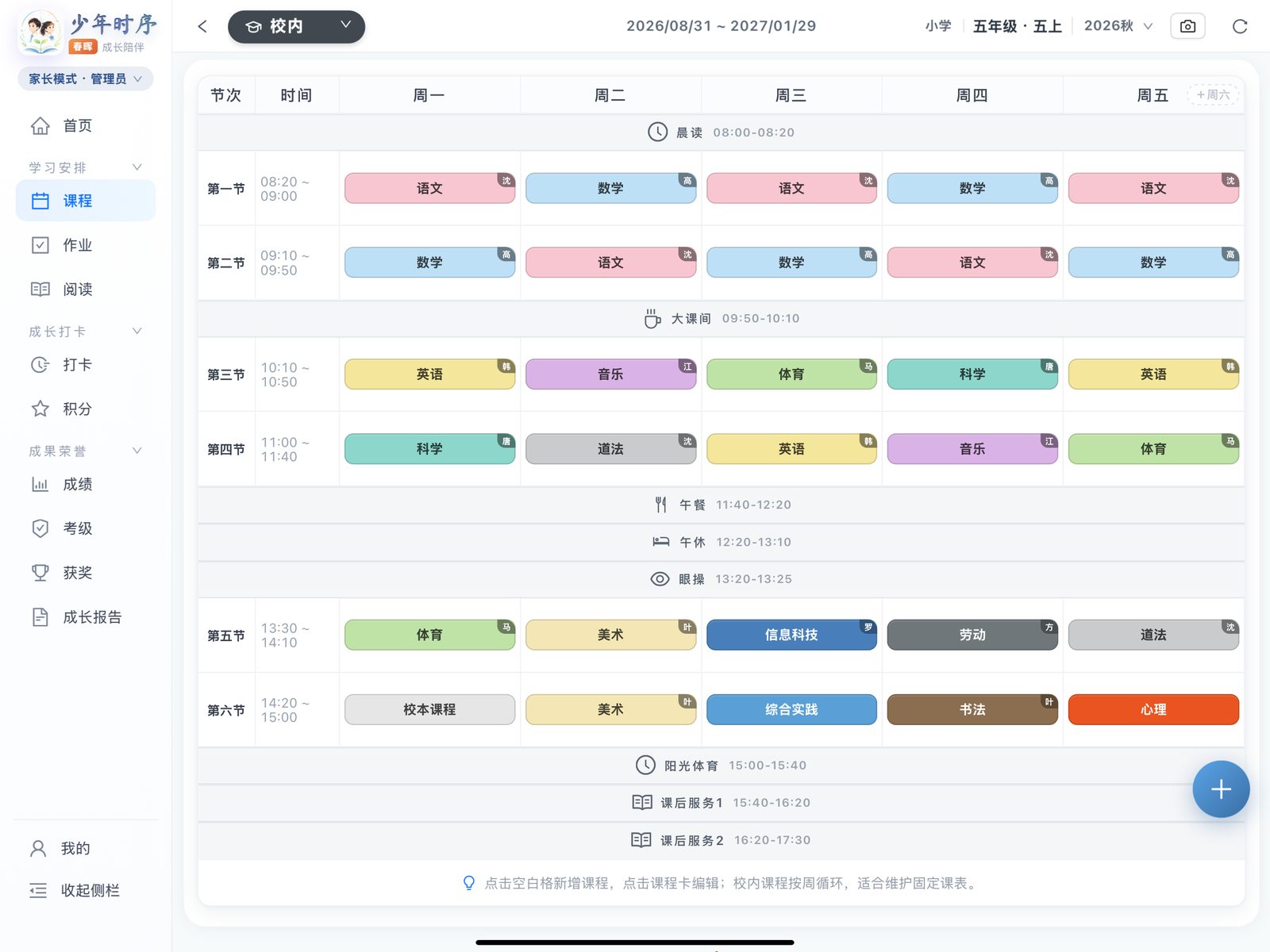Open 家长模式·管理员 mode dropdown
1270x952 pixels.
85,79
